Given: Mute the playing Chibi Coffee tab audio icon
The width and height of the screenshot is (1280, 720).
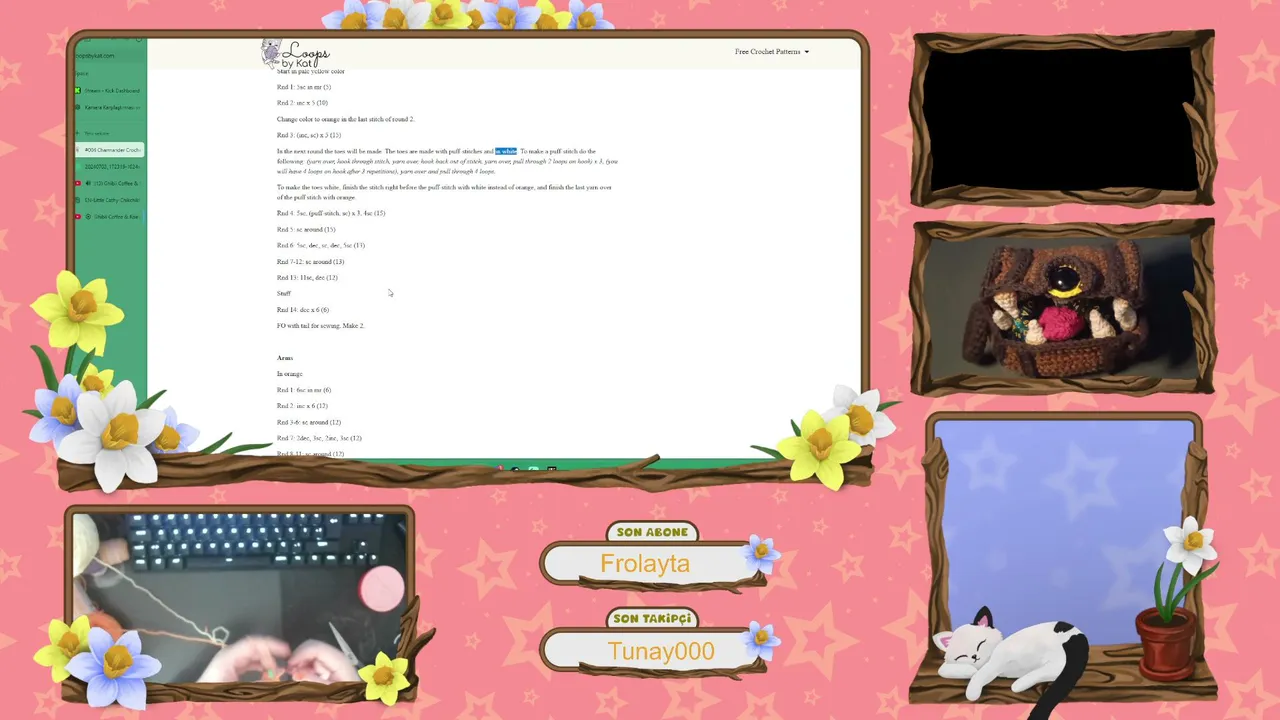Looking at the screenshot, I should (88, 183).
